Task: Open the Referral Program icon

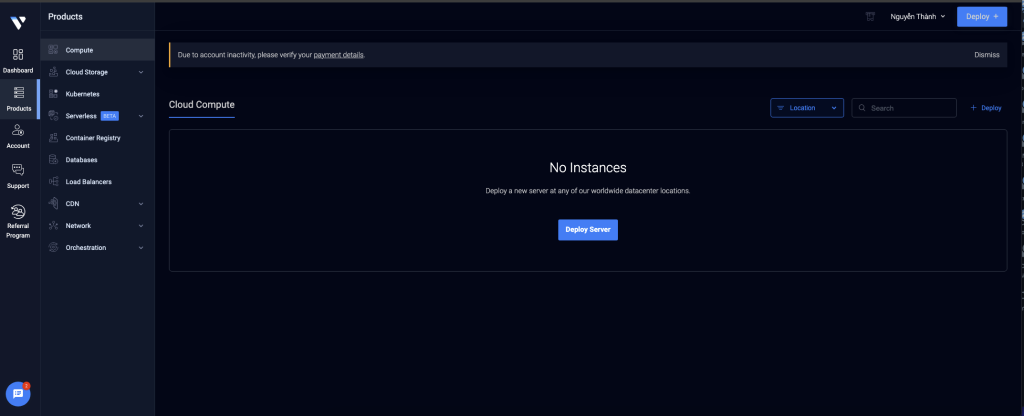Action: [x=18, y=212]
